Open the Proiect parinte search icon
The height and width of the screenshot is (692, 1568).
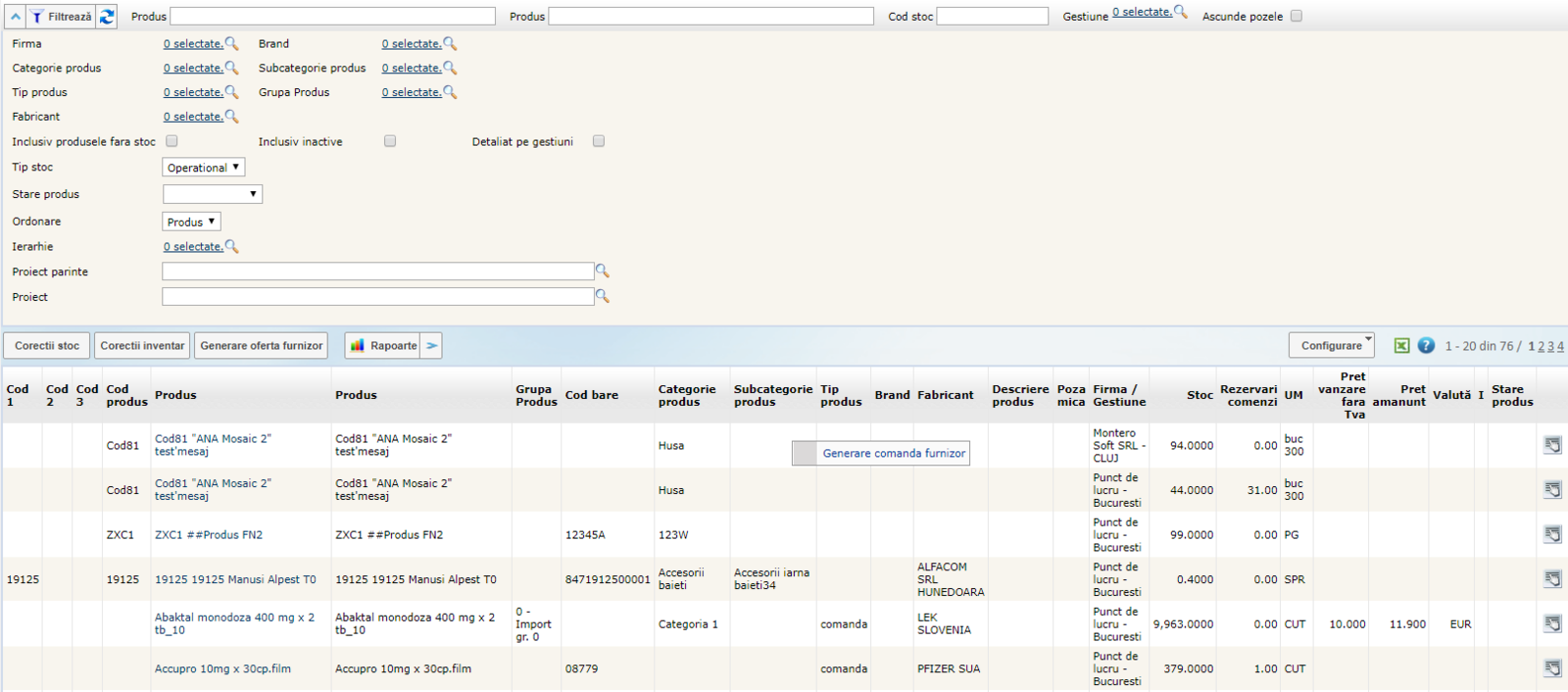[603, 272]
